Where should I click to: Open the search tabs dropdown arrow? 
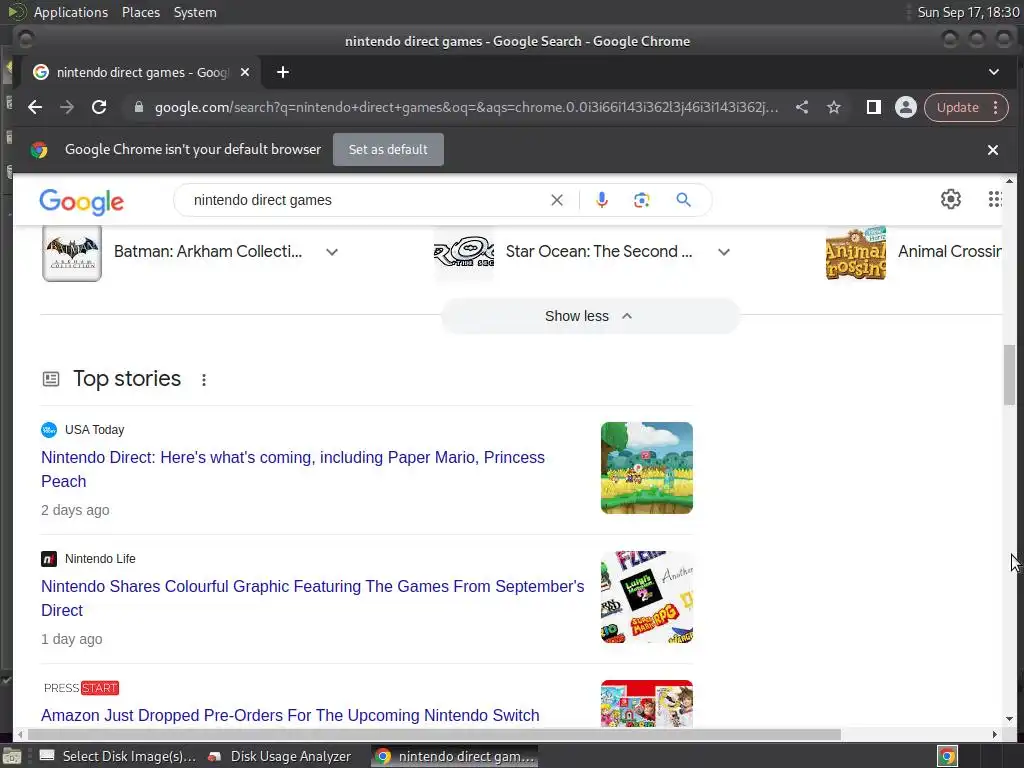tap(993, 72)
